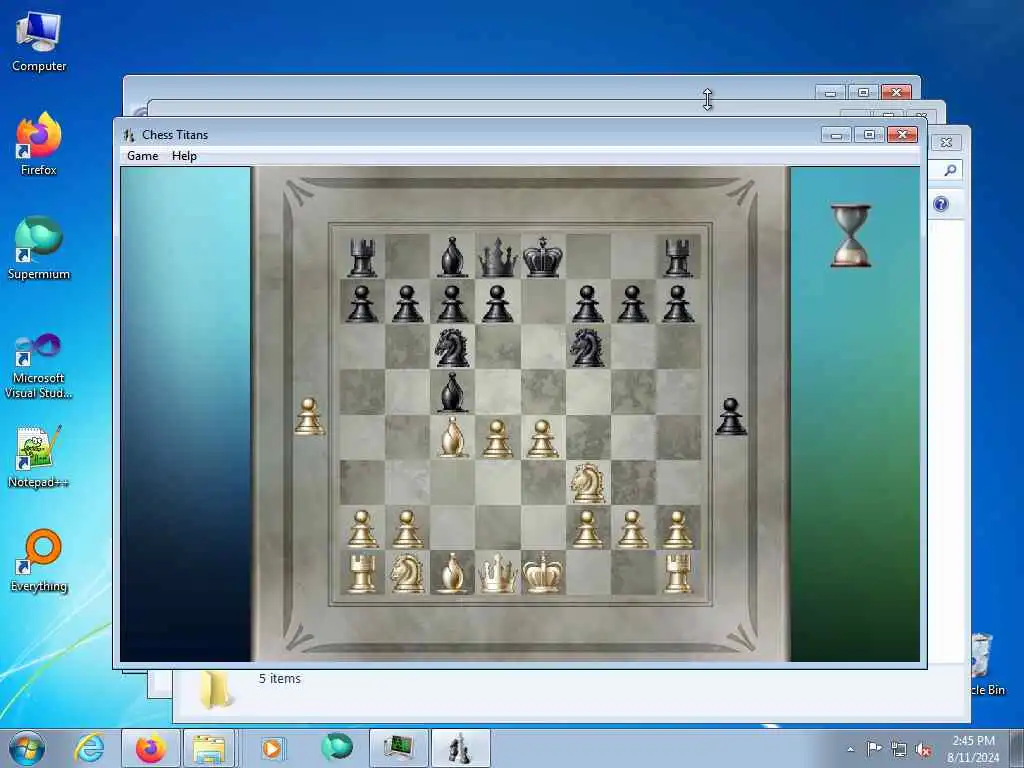Click the hourglass turn indicator
The width and height of the screenshot is (1024, 768).
pyautogui.click(x=850, y=236)
